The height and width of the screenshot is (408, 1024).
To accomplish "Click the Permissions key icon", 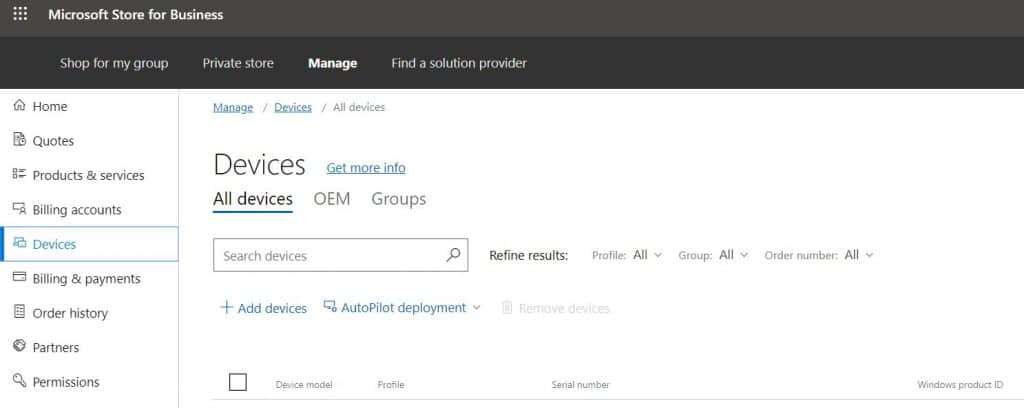I will click(x=20, y=381).
